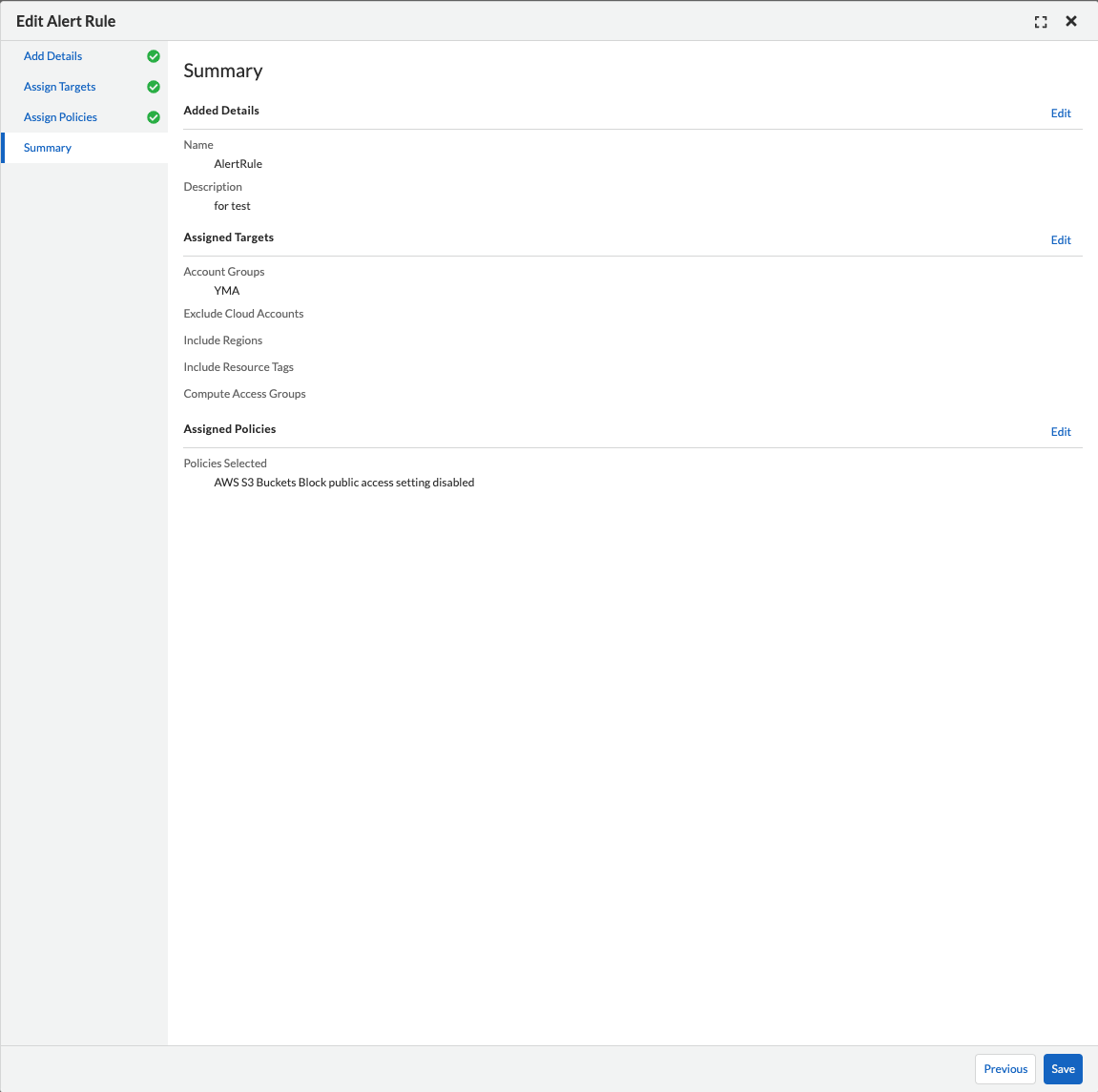Switch to the Assign Policies step

tap(61, 117)
